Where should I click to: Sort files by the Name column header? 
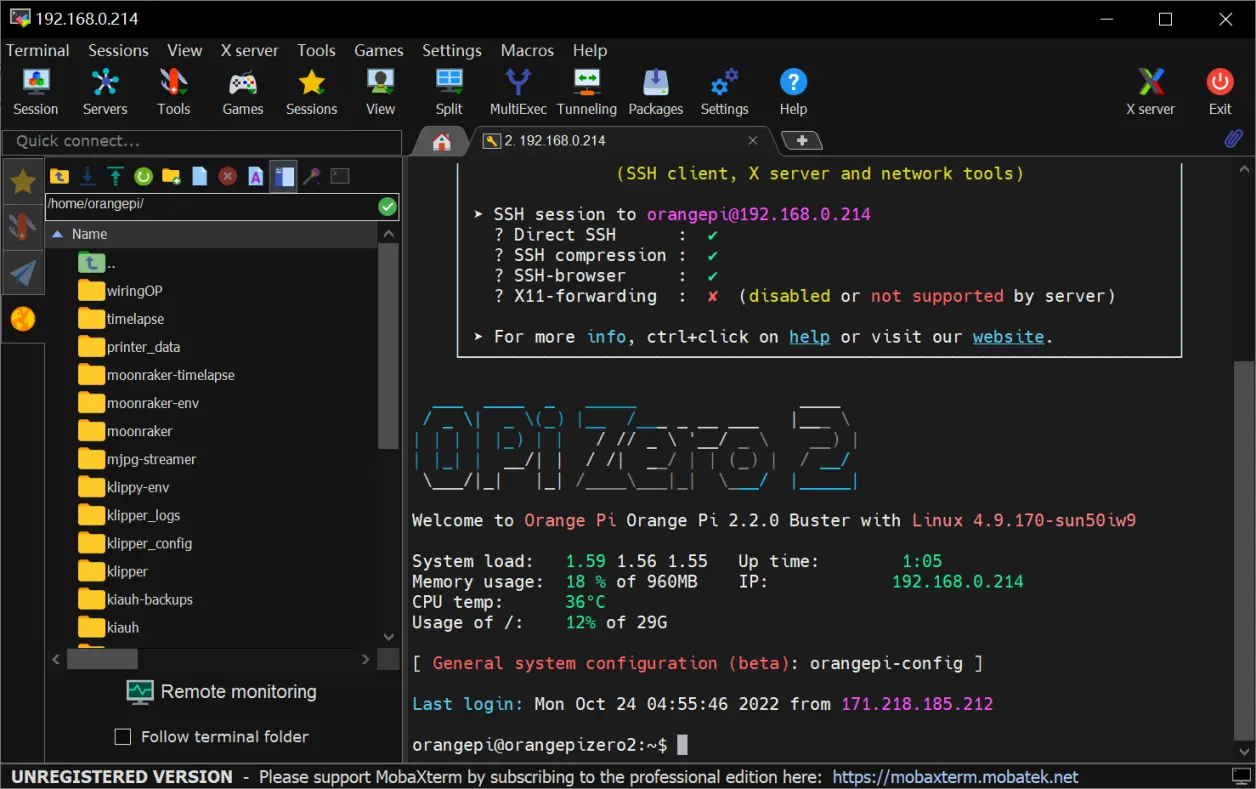(x=212, y=234)
